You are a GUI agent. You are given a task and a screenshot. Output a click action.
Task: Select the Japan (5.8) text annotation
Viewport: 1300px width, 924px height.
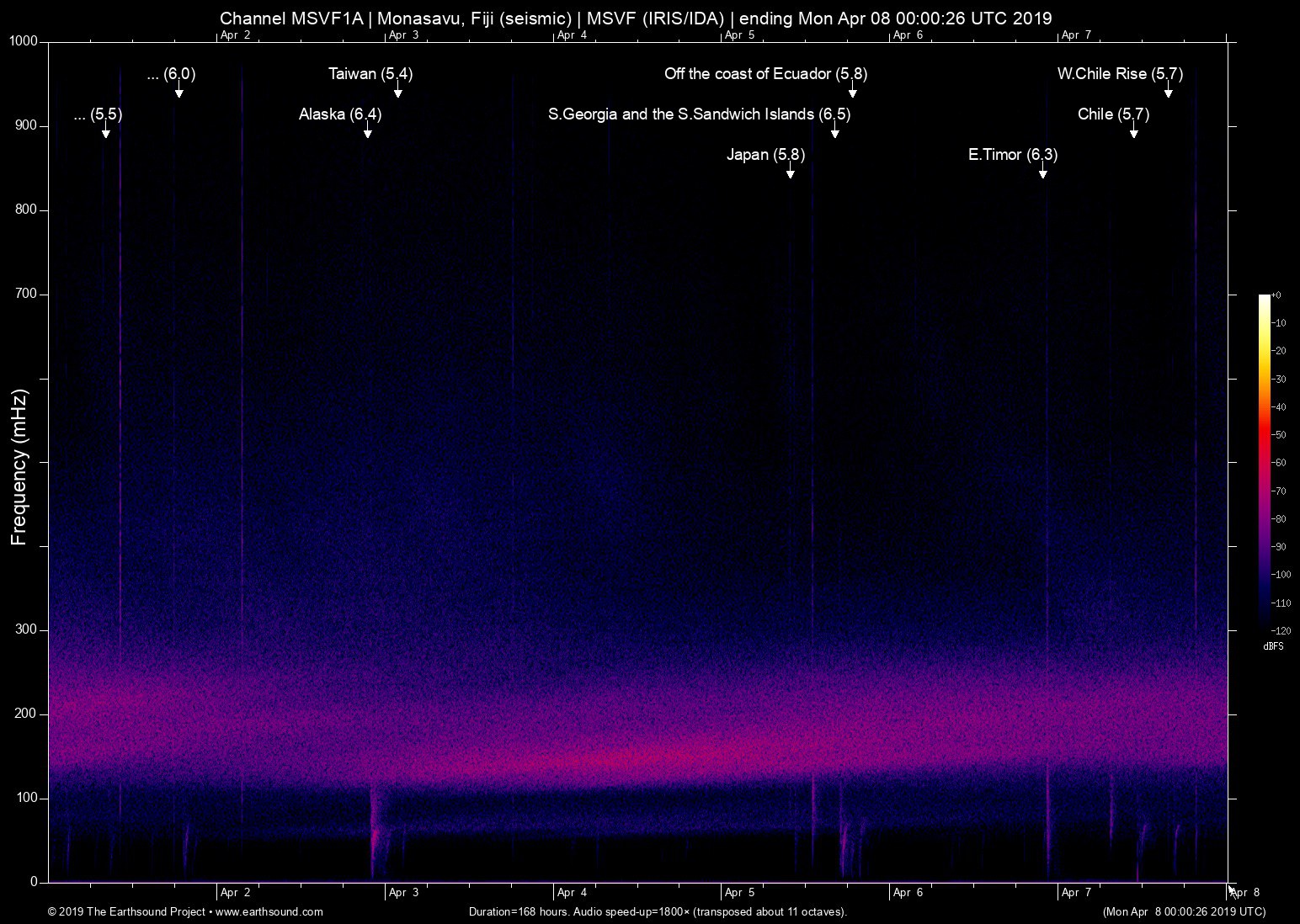coord(766,155)
